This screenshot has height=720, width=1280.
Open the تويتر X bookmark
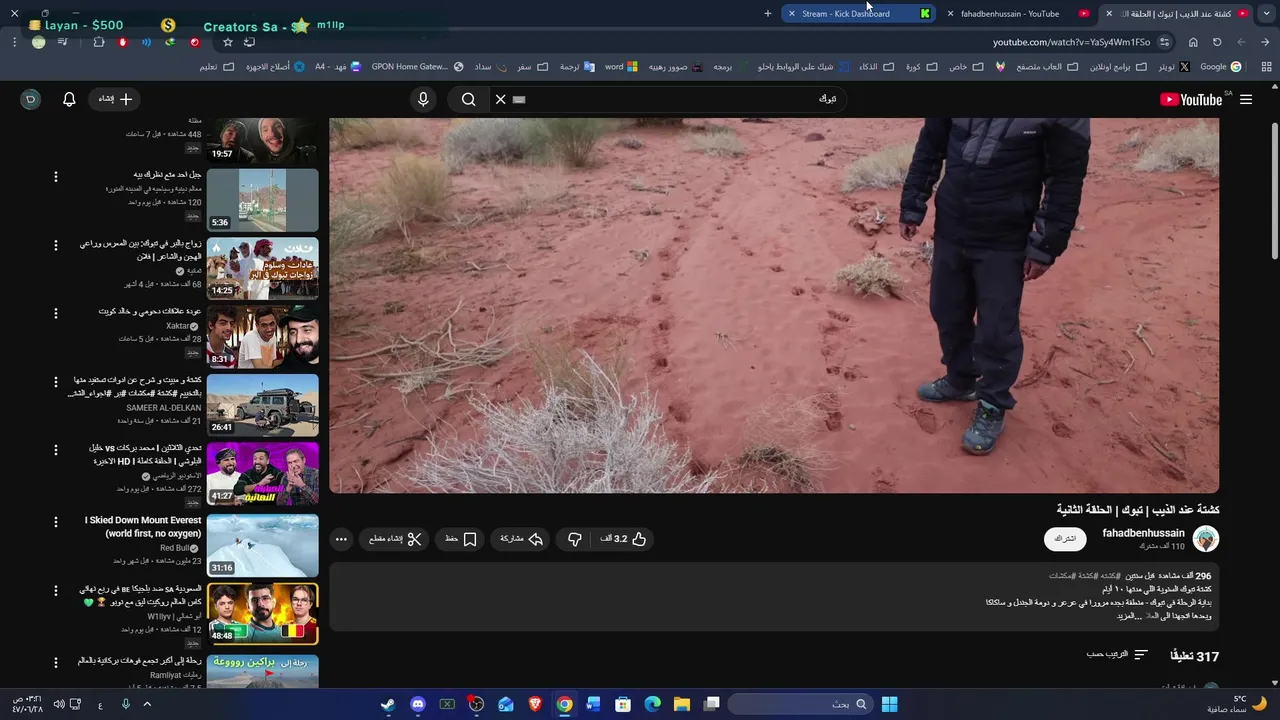1173,67
